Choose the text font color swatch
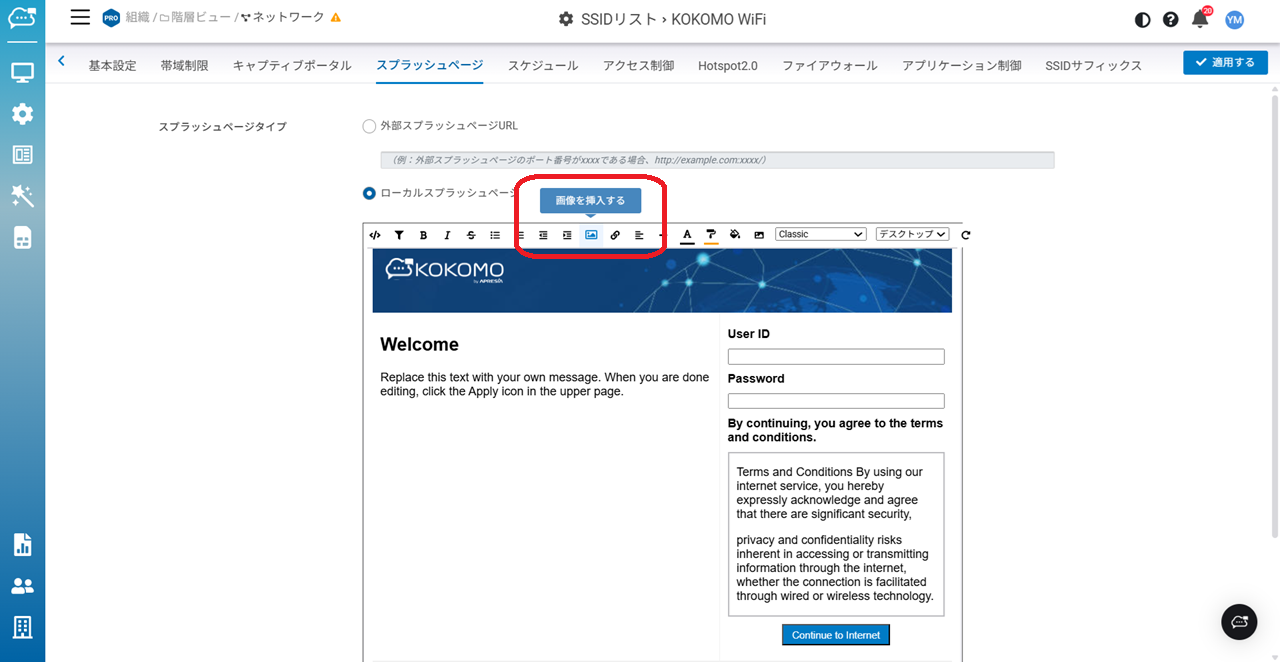The height and width of the screenshot is (662, 1280). [x=687, y=235]
